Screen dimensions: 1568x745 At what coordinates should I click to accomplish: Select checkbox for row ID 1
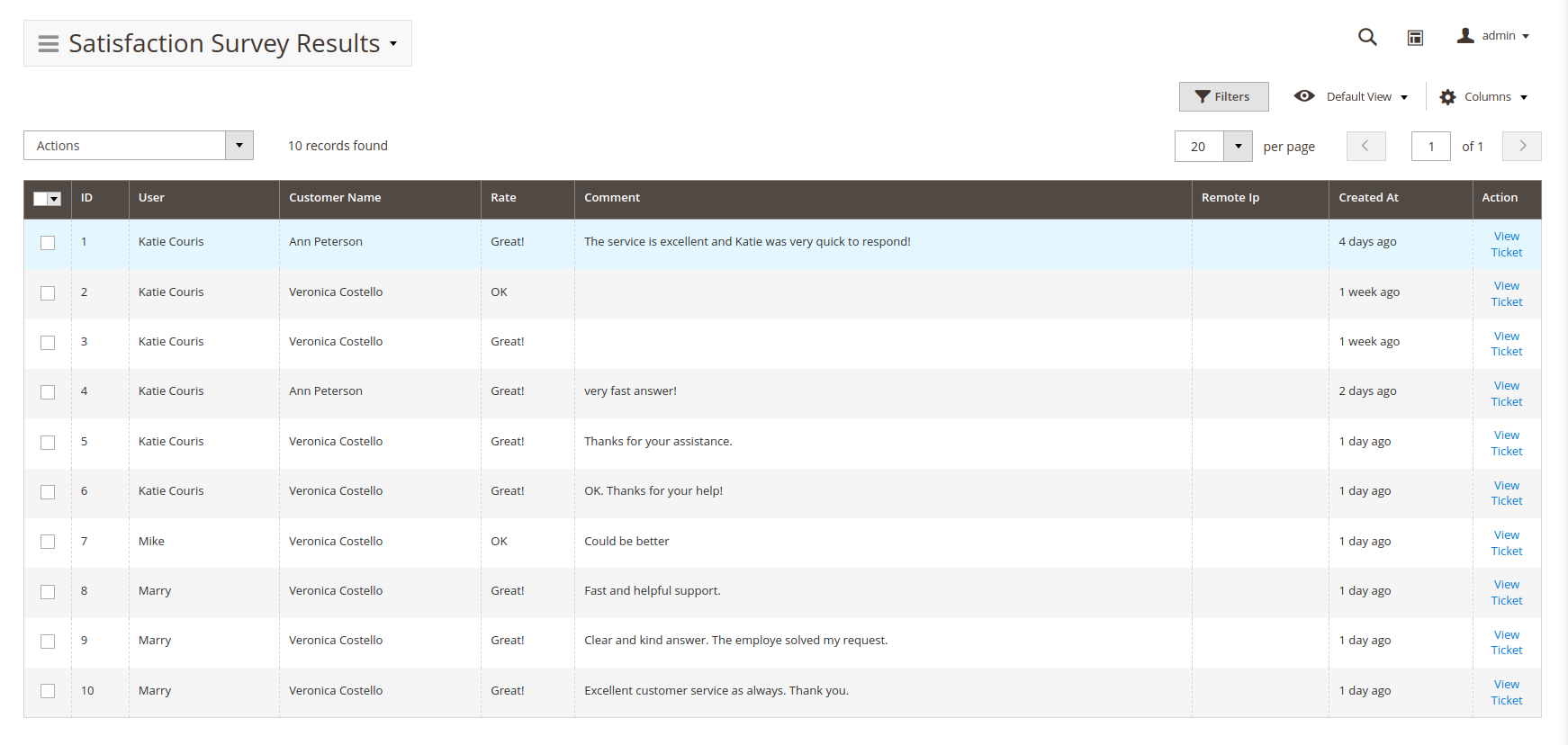tap(48, 243)
